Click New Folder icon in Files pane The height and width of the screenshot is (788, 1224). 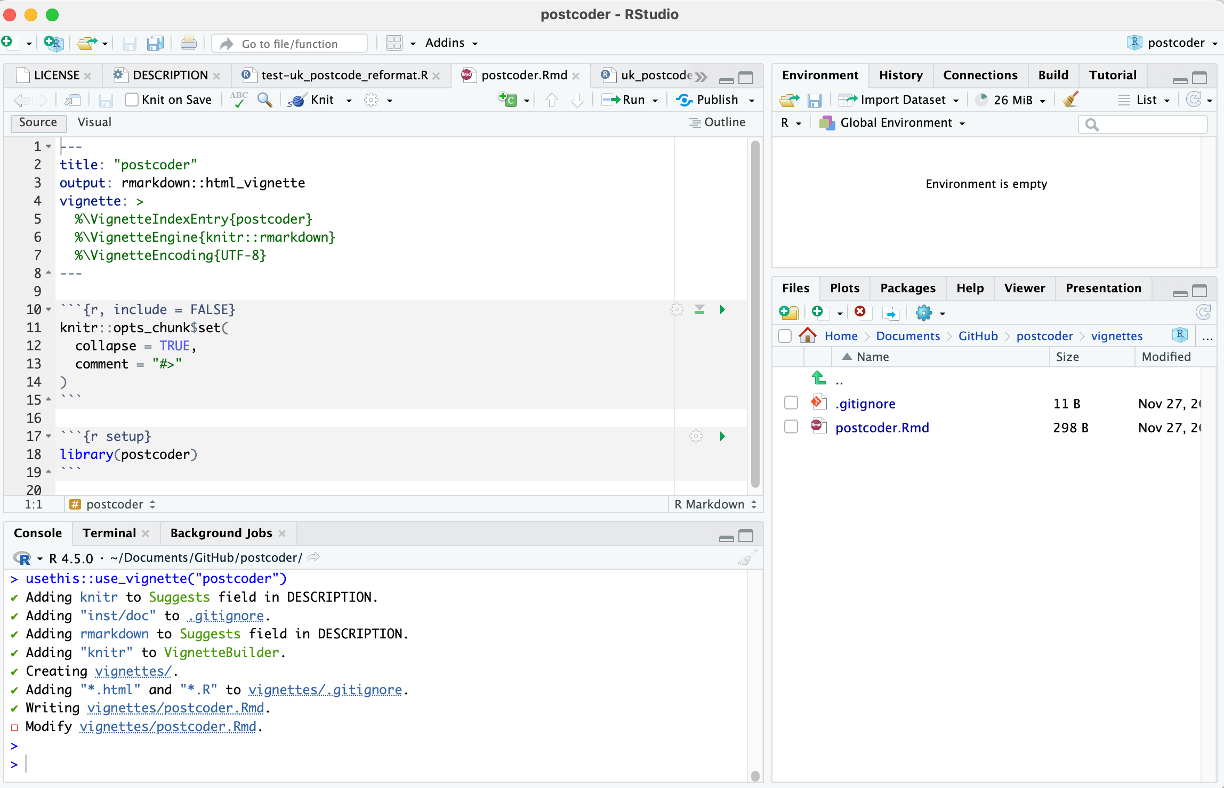point(789,312)
